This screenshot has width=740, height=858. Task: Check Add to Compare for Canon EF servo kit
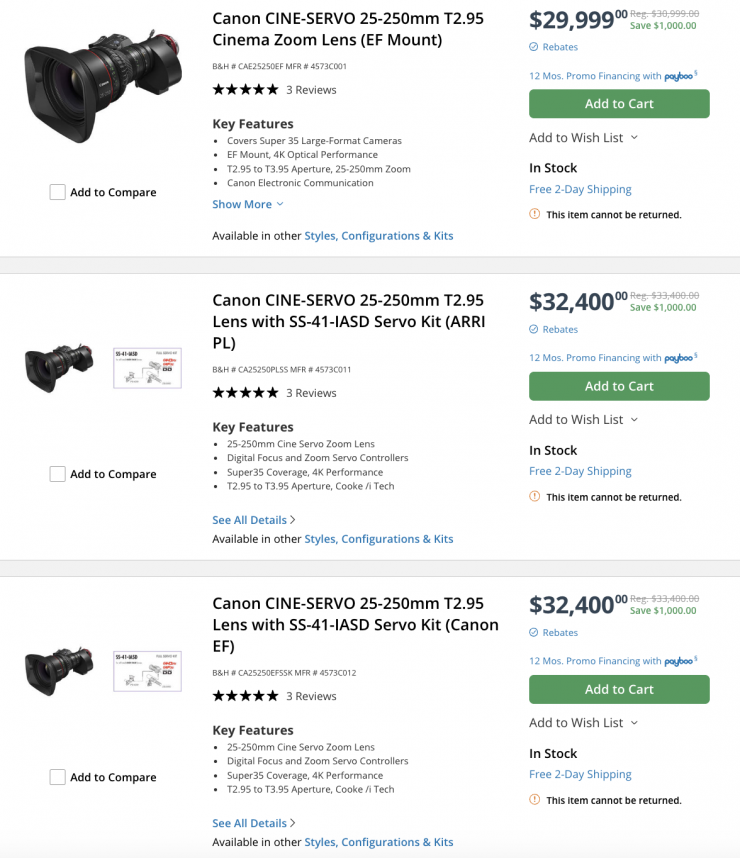tap(58, 777)
